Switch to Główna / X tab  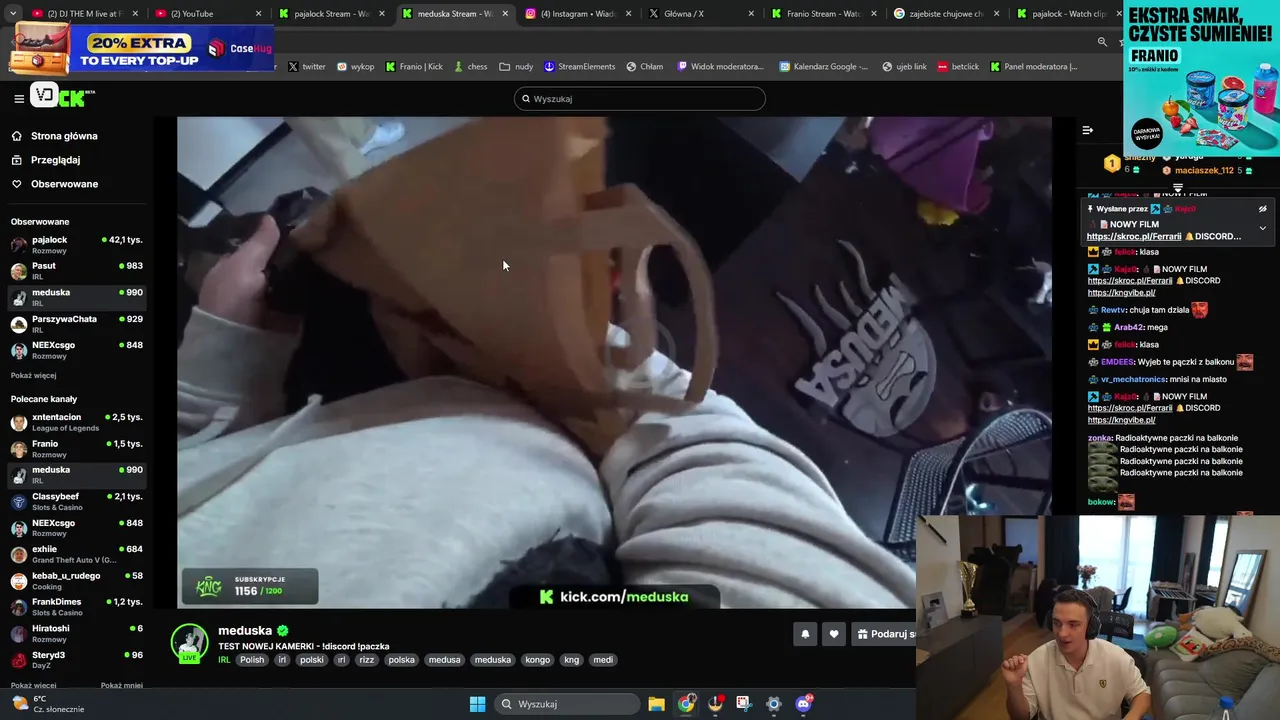point(702,14)
